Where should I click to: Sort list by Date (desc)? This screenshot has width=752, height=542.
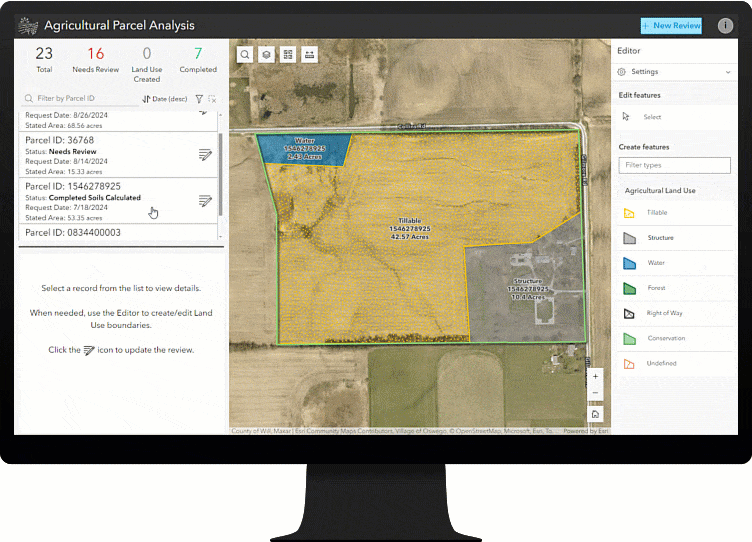pos(164,99)
